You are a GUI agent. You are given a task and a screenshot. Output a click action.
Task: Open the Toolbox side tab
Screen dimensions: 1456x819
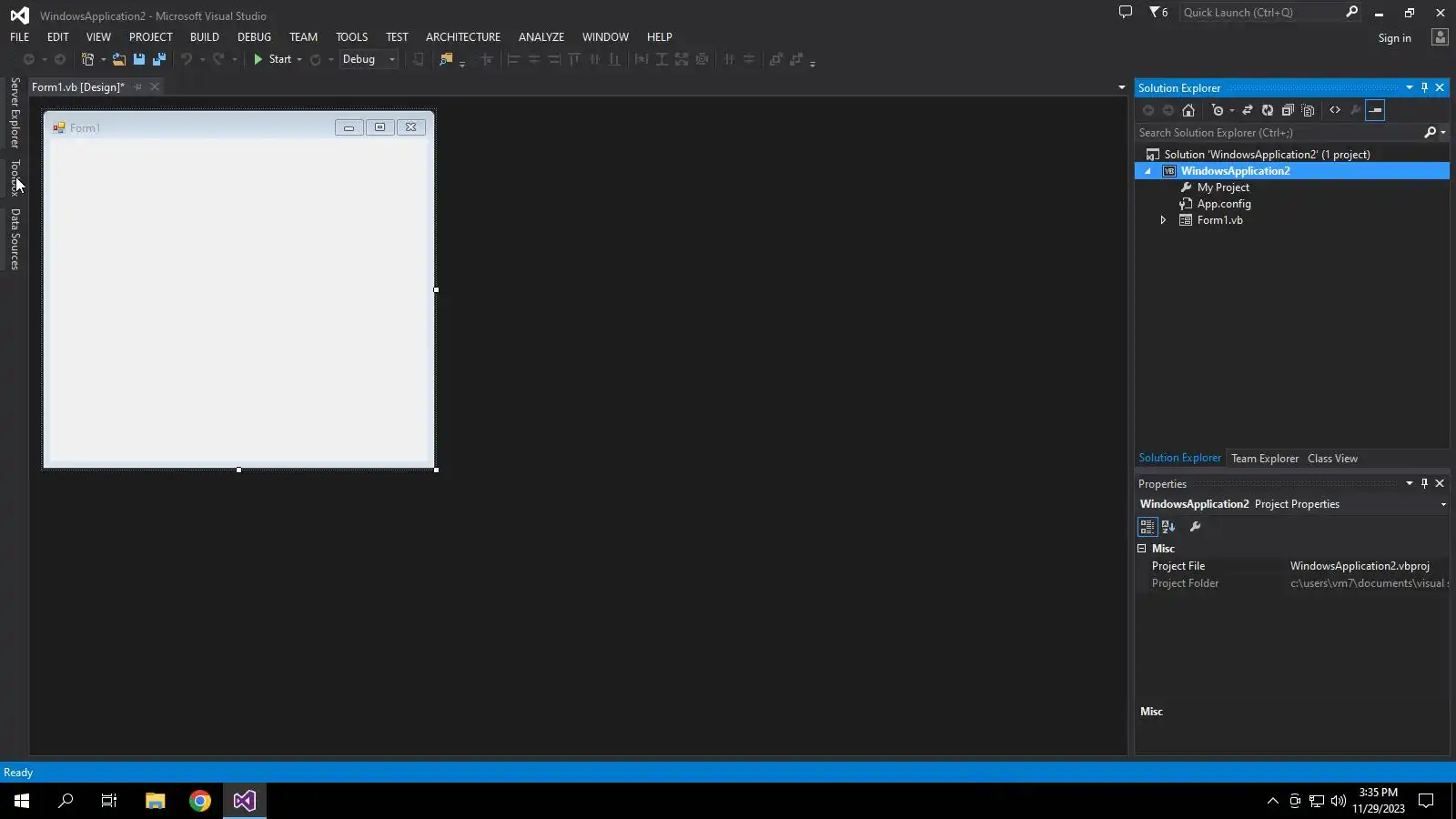(15, 177)
